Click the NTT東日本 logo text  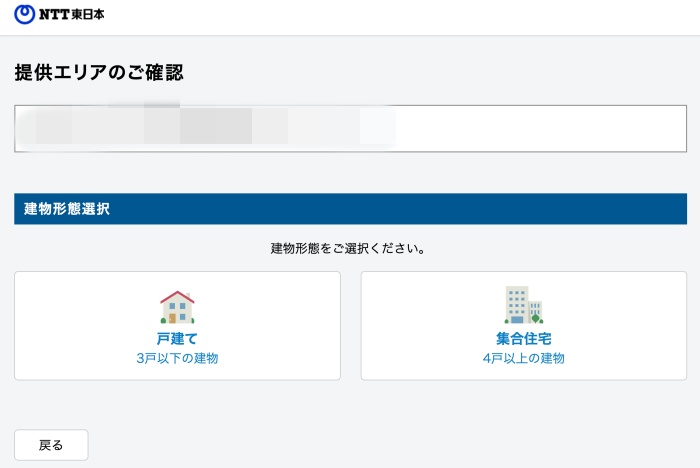(71, 14)
